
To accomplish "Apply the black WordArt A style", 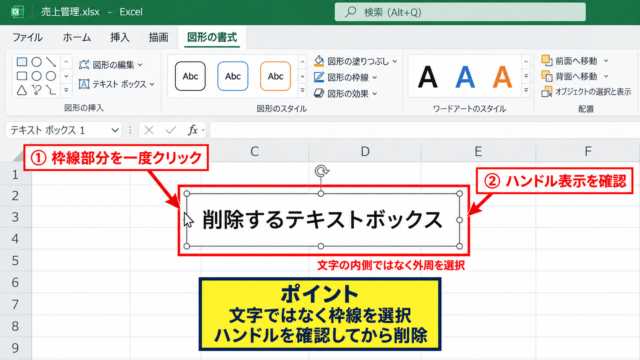I will click(427, 77).
